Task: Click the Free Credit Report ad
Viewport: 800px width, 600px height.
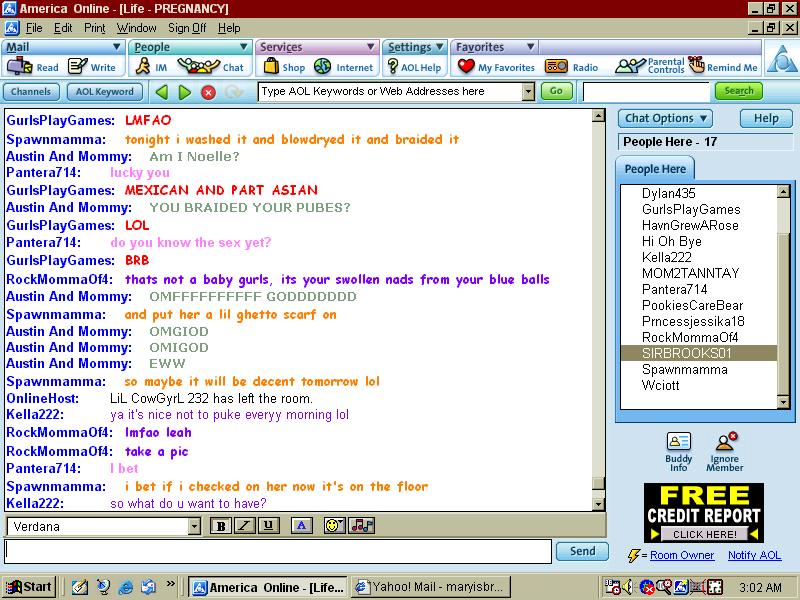Action: click(704, 513)
